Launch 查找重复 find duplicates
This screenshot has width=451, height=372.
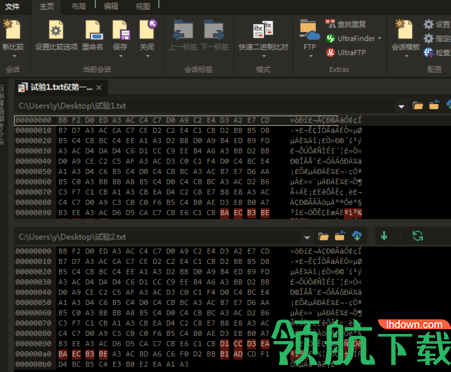pyautogui.click(x=345, y=24)
